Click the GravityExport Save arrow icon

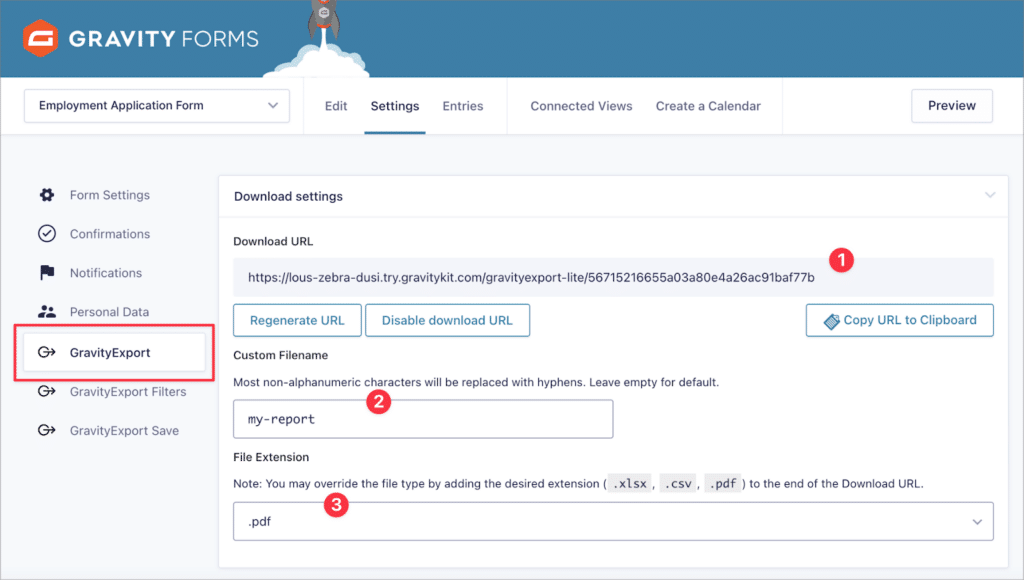47,430
